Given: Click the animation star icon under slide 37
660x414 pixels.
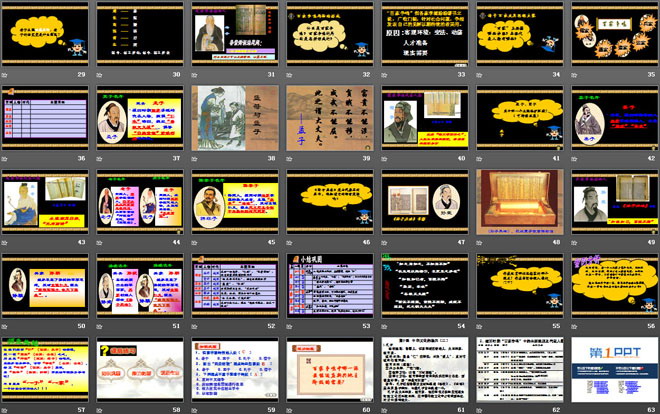Looking at the screenshot, I should (x=99, y=159).
